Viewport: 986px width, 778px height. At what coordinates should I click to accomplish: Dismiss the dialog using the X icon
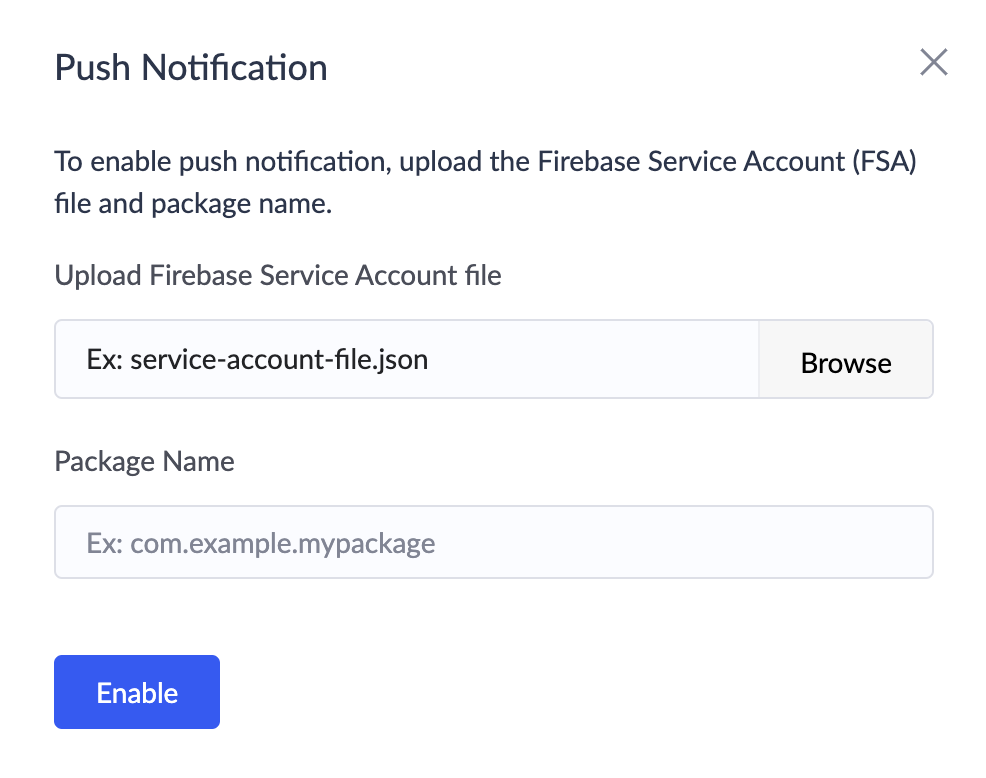933,63
